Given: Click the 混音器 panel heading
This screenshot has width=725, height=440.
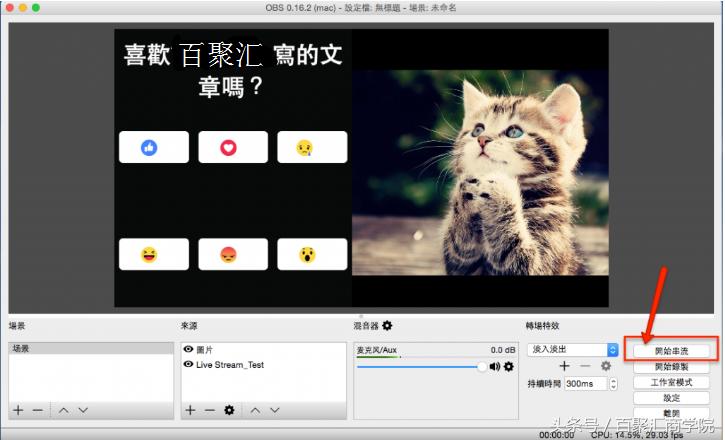Looking at the screenshot, I should click(366, 325).
